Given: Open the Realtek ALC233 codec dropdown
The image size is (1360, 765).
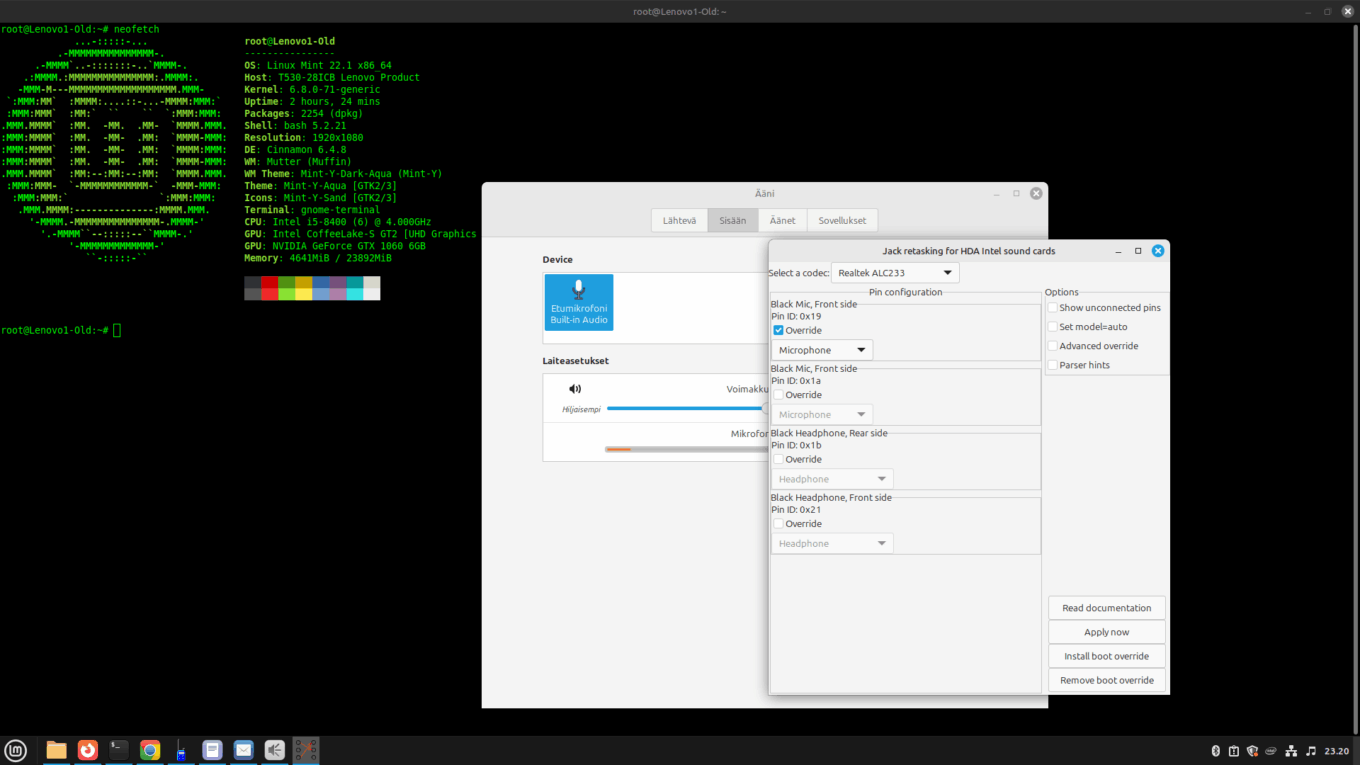Looking at the screenshot, I should coord(895,273).
